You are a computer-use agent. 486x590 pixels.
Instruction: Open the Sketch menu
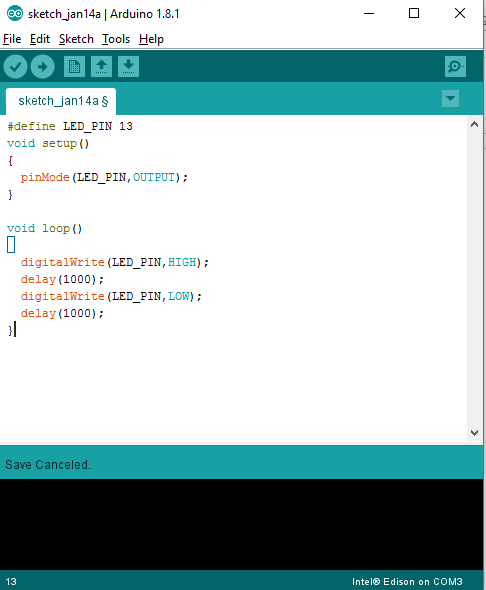76,39
